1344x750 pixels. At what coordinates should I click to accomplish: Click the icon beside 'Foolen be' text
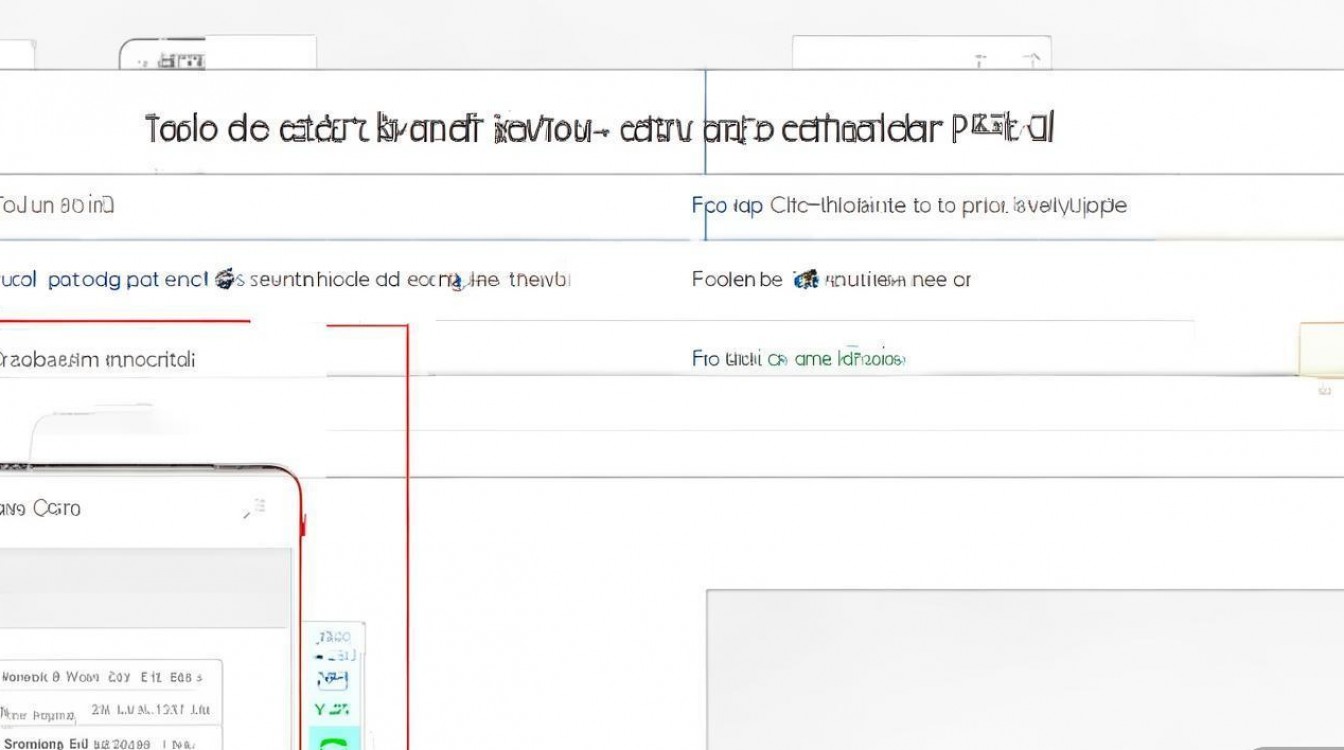(x=806, y=280)
